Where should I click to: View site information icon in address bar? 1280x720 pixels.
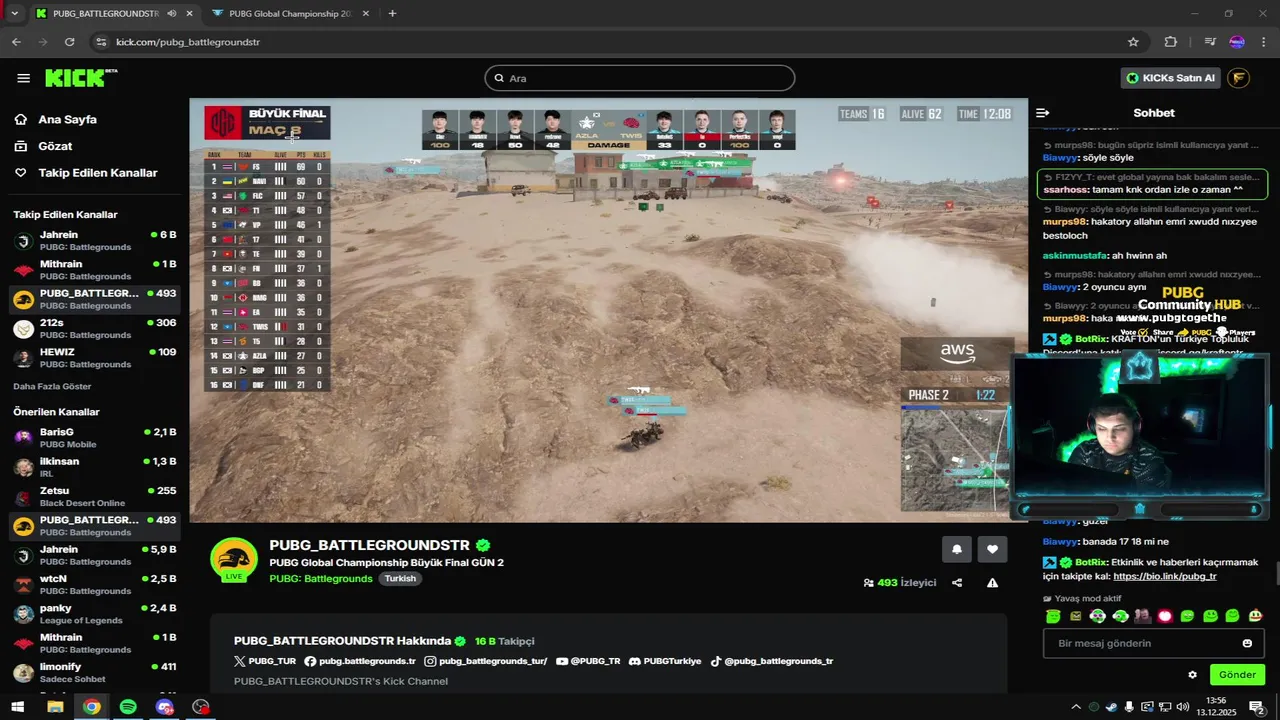point(99,42)
